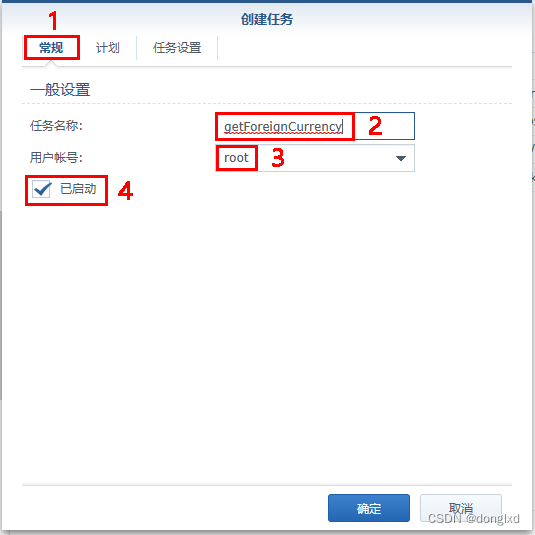Cancel with the 取消 button
Viewport: 535px width, 535px height.
[461, 508]
